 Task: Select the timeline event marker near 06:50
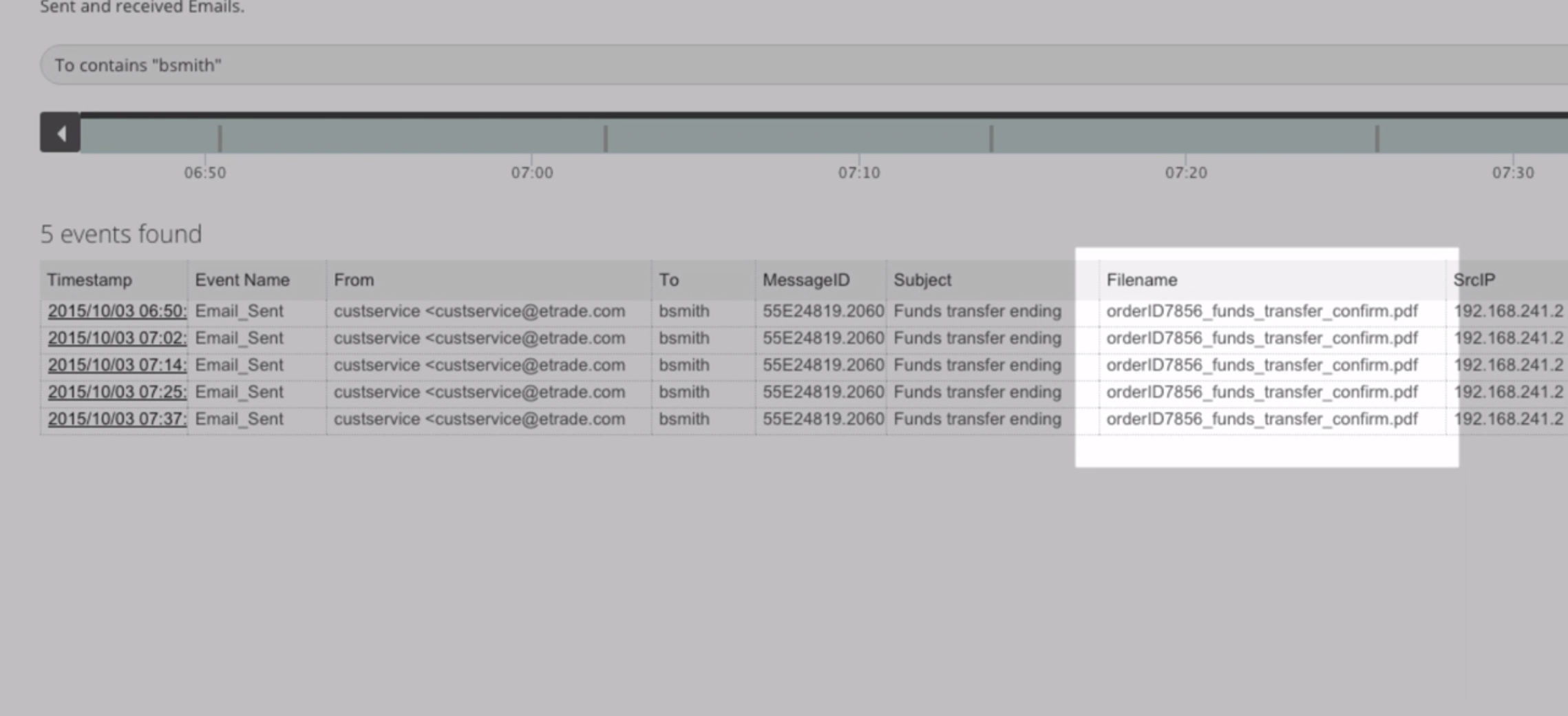click(x=220, y=138)
